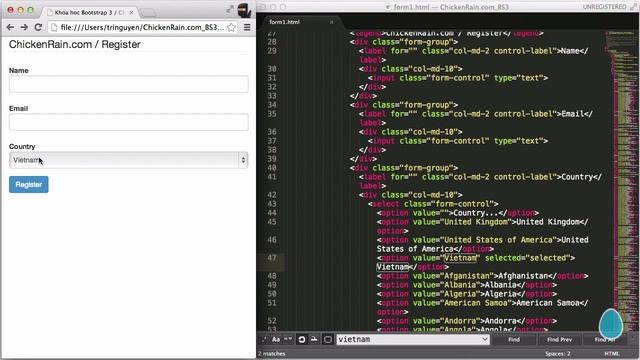The image size is (640, 360).
Task: Click the blue Register button
Action: click(29, 184)
